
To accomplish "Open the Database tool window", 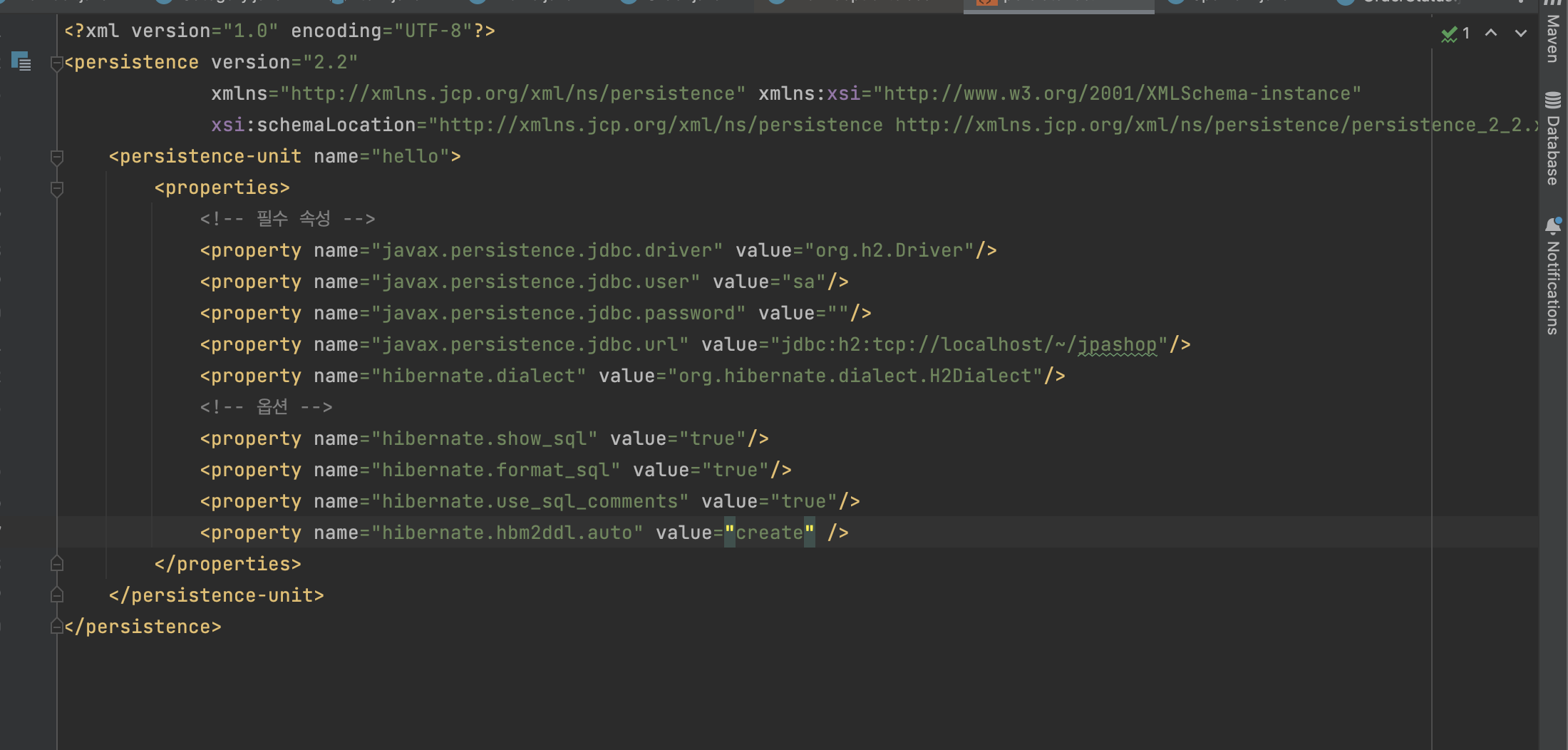I will [x=1553, y=138].
